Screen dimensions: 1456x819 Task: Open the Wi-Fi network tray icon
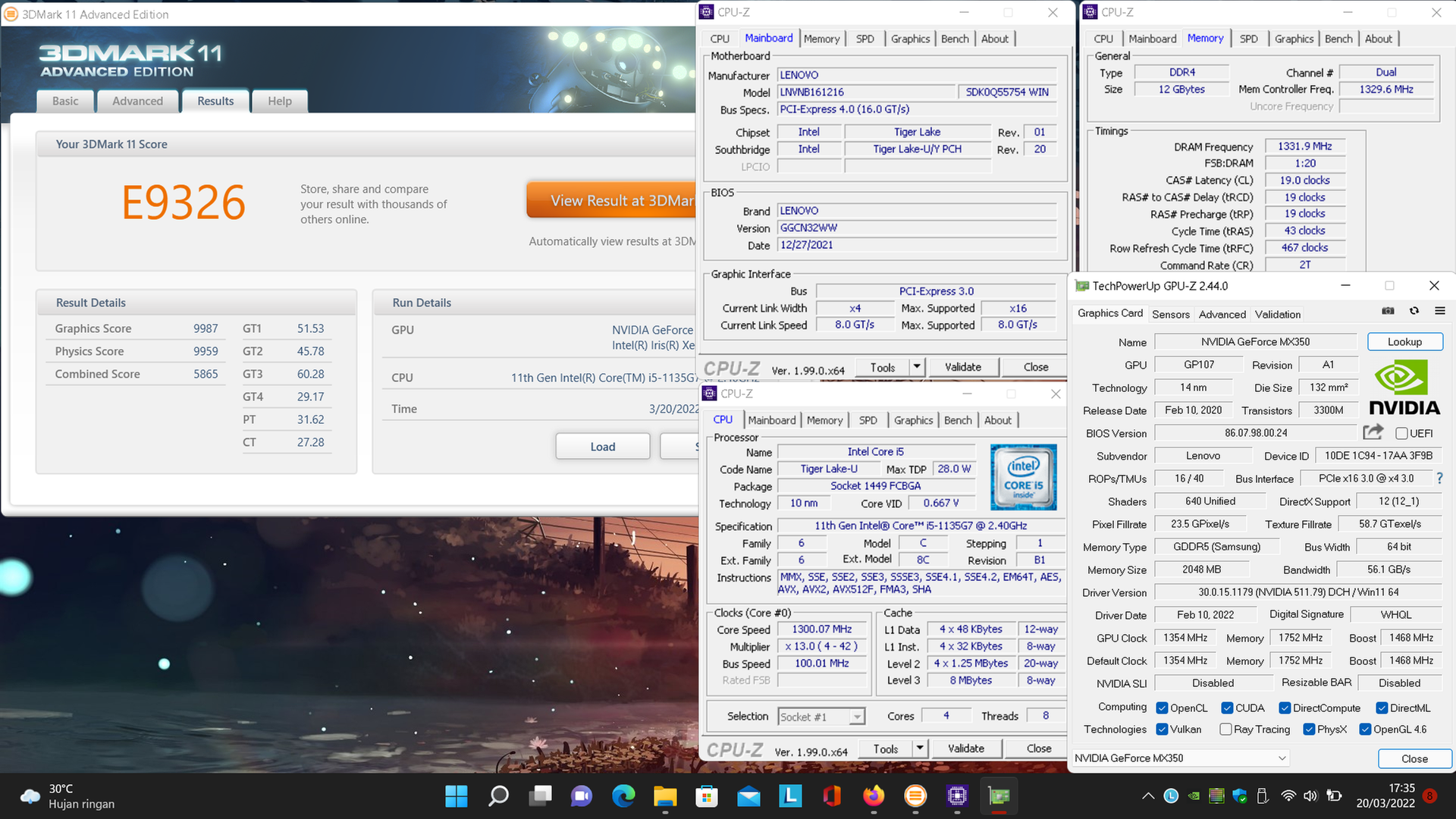click(x=1288, y=795)
